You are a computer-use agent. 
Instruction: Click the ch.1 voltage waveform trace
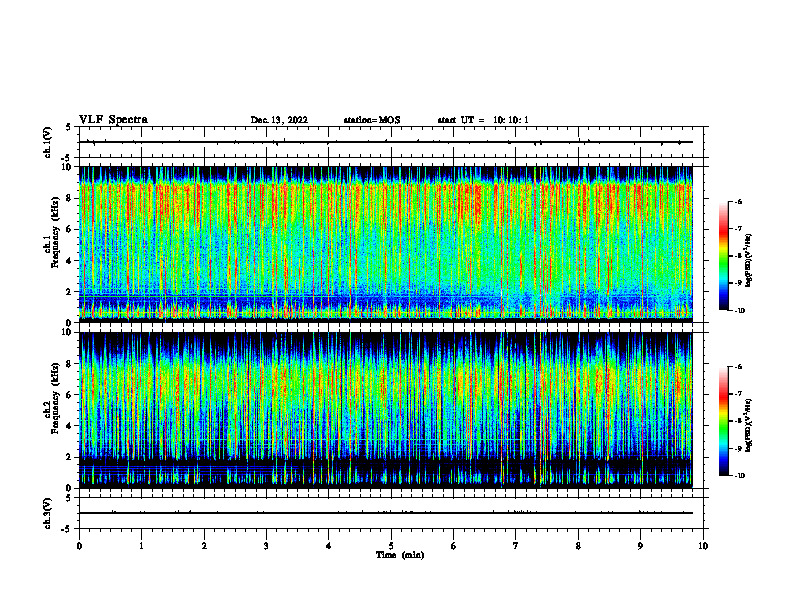point(386,142)
